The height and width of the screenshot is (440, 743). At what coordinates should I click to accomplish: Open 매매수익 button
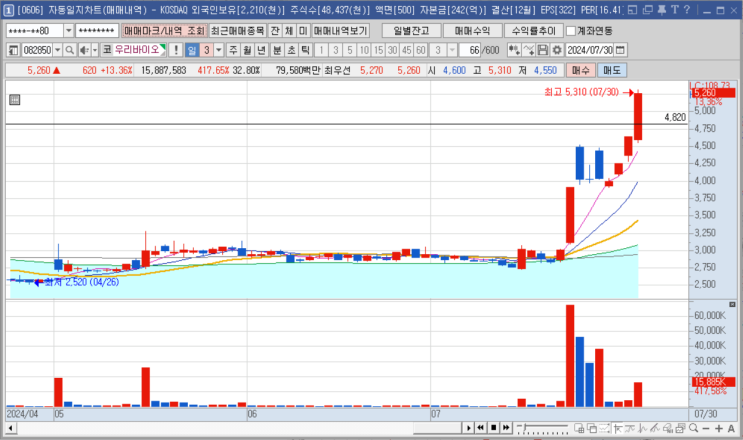click(472, 31)
